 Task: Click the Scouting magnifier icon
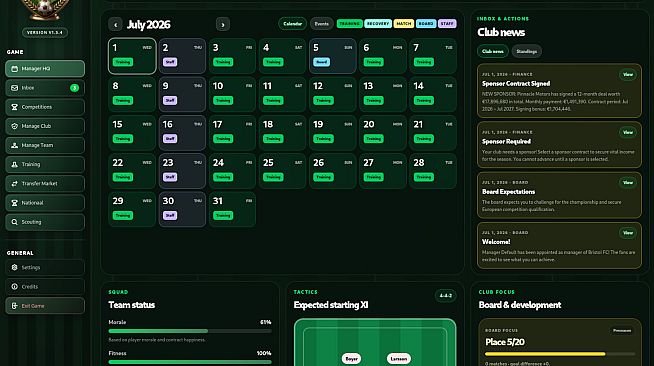15,222
